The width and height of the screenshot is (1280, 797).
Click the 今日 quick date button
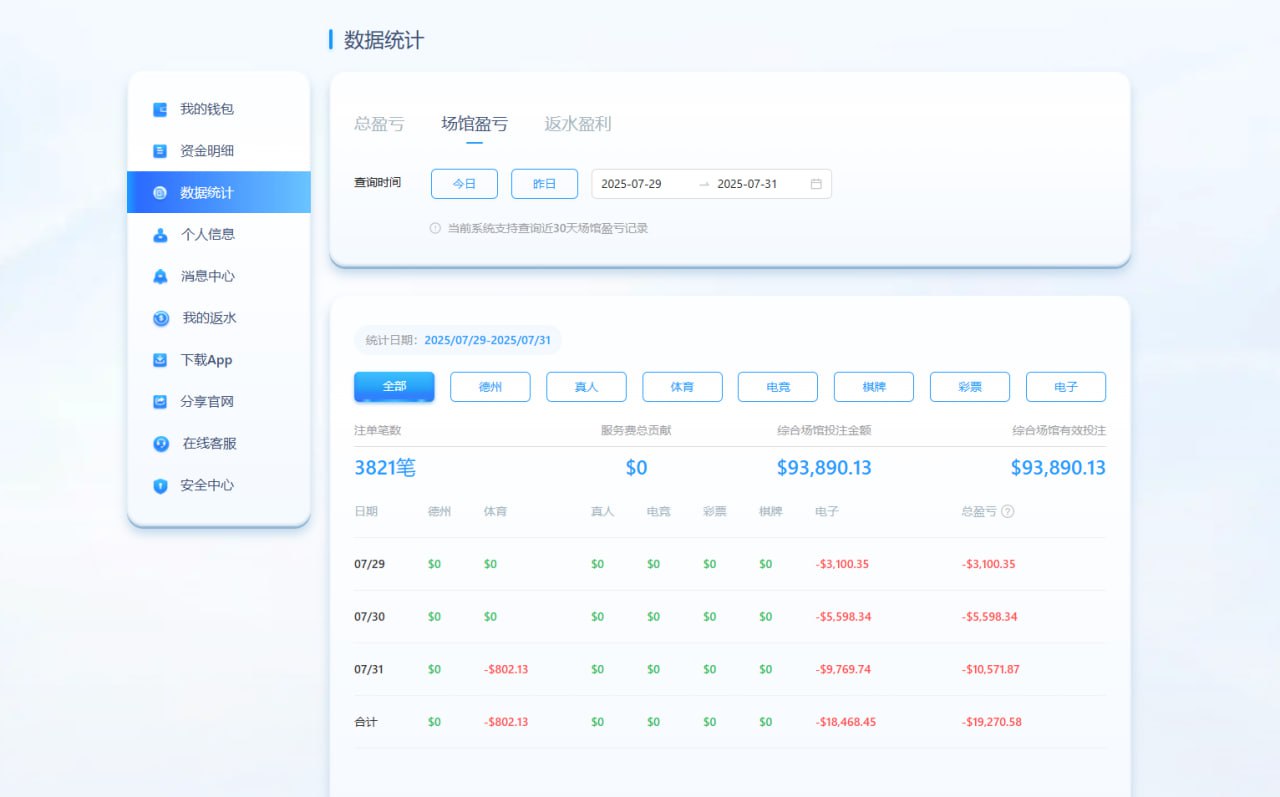[x=464, y=184]
